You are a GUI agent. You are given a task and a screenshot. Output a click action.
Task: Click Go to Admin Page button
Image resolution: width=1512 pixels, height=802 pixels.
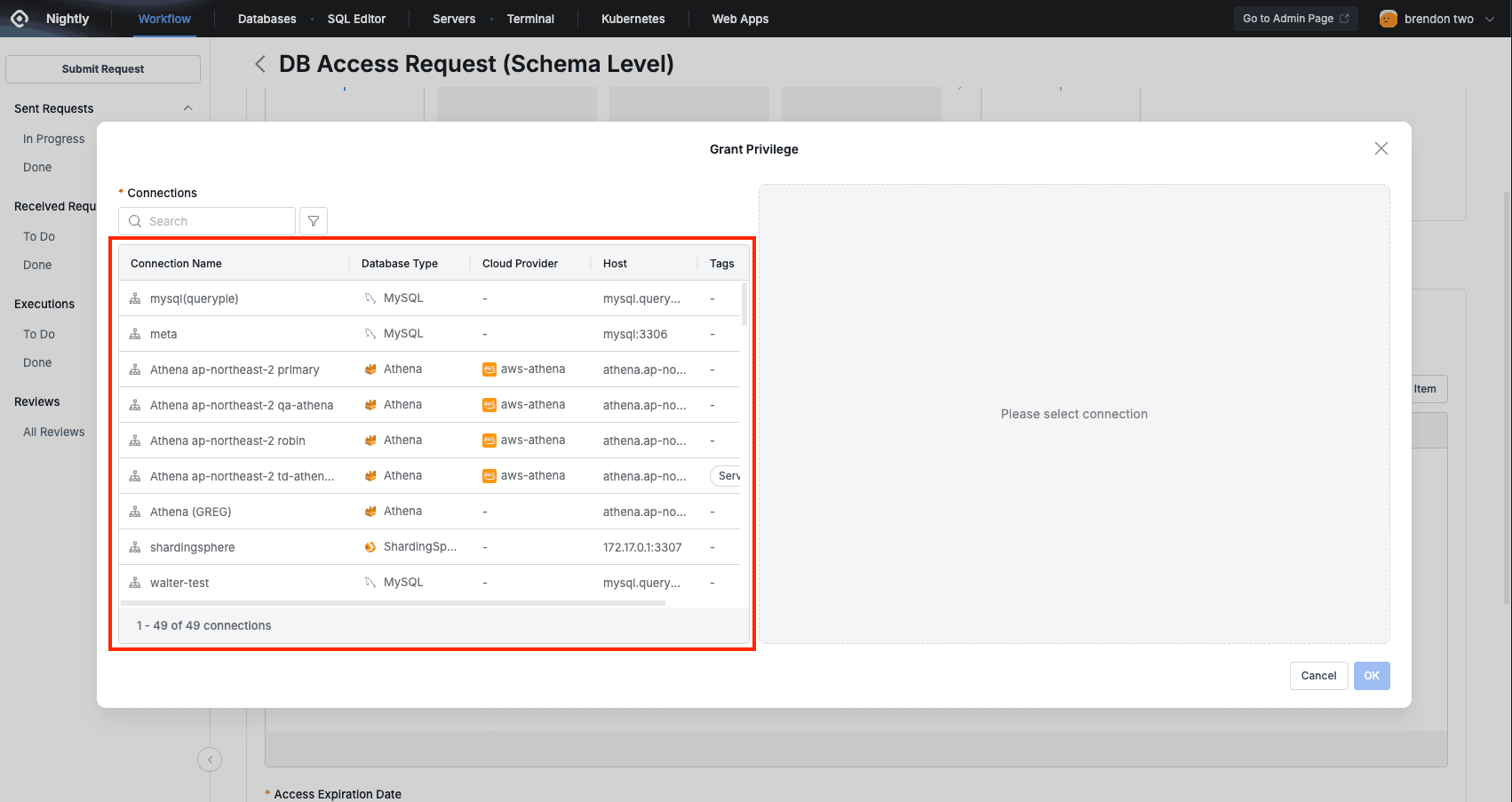pos(1295,19)
